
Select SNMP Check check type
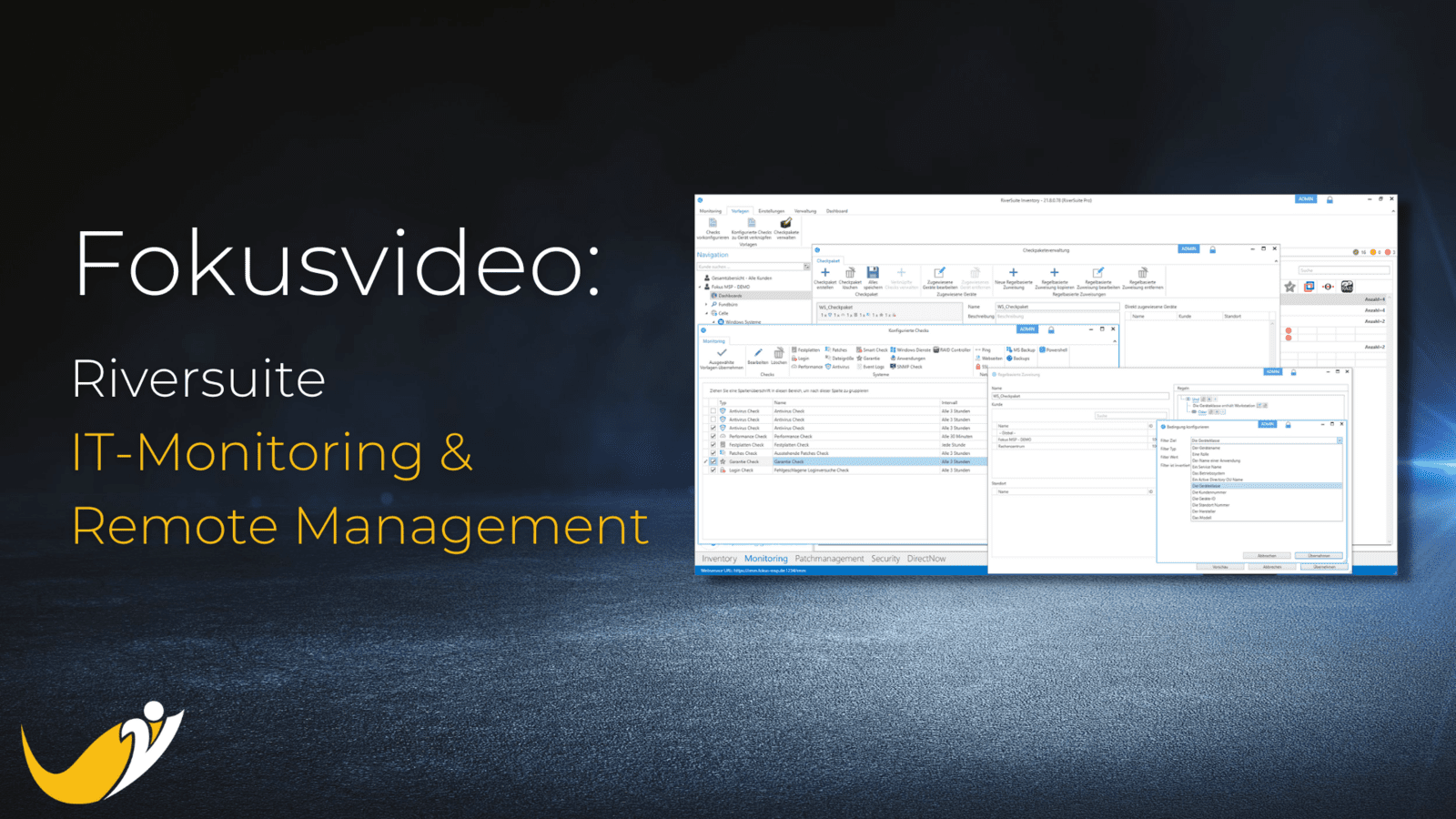click(906, 367)
